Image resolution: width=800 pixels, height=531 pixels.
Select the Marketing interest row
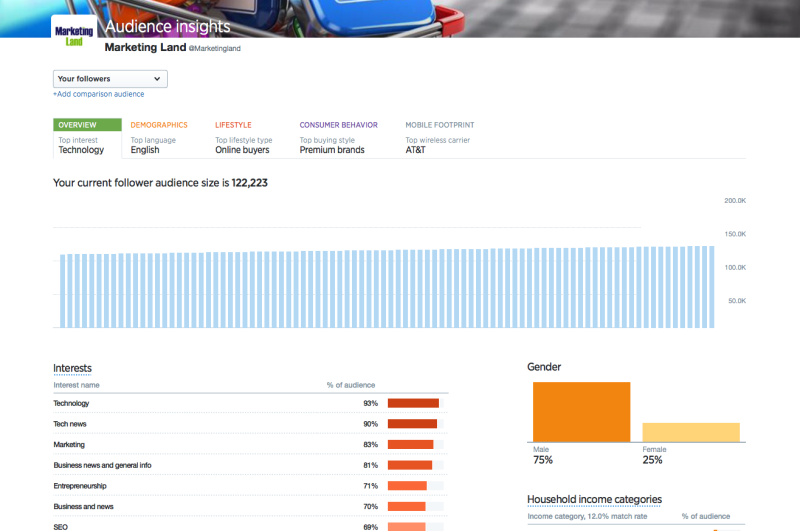pyautogui.click(x=251, y=445)
